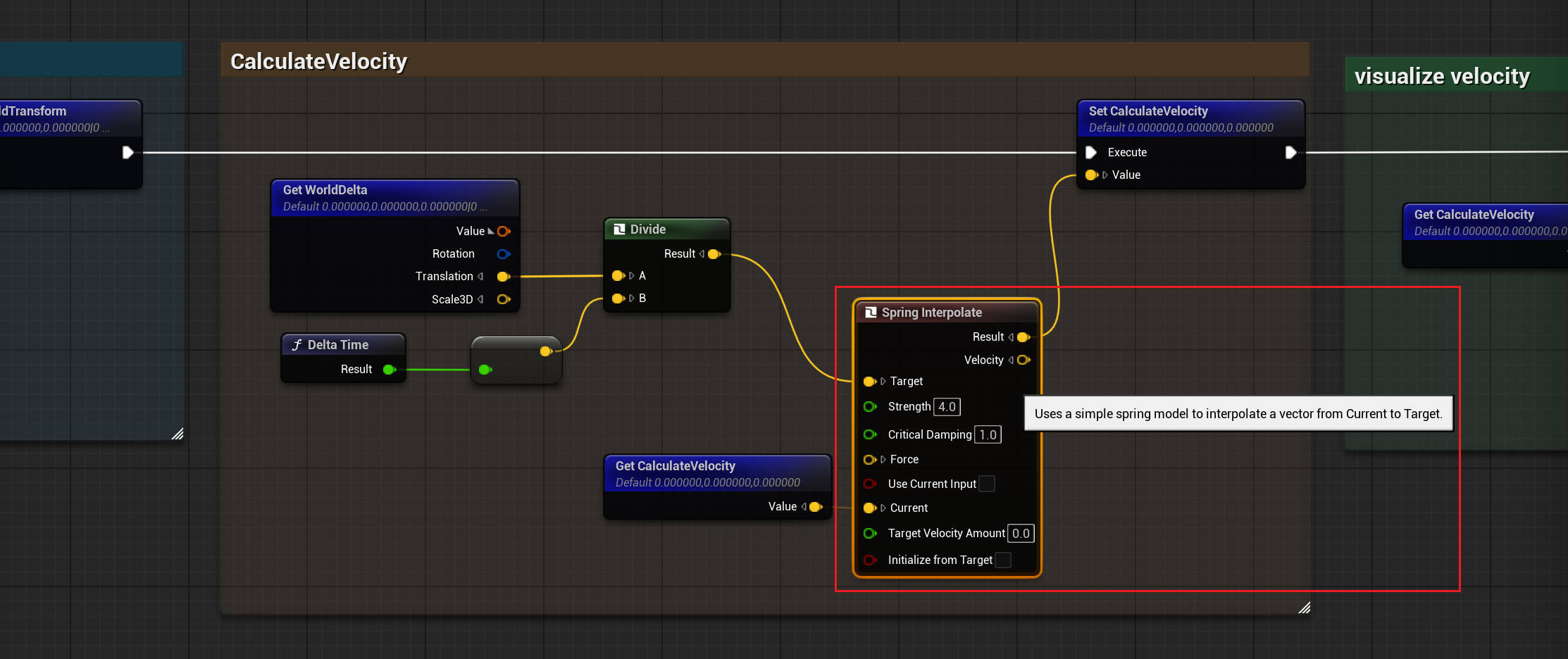Click the Delta Time function icon

pyautogui.click(x=297, y=345)
